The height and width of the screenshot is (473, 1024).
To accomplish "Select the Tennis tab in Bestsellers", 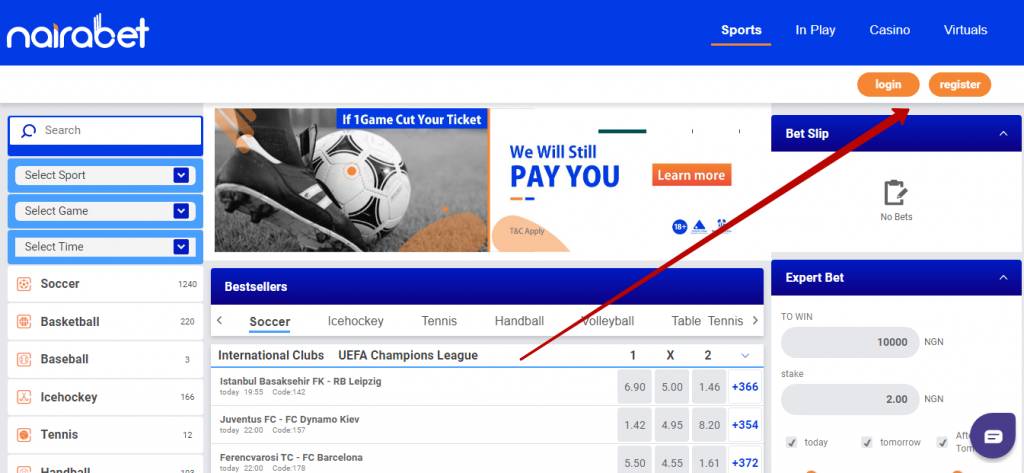I will [x=439, y=321].
